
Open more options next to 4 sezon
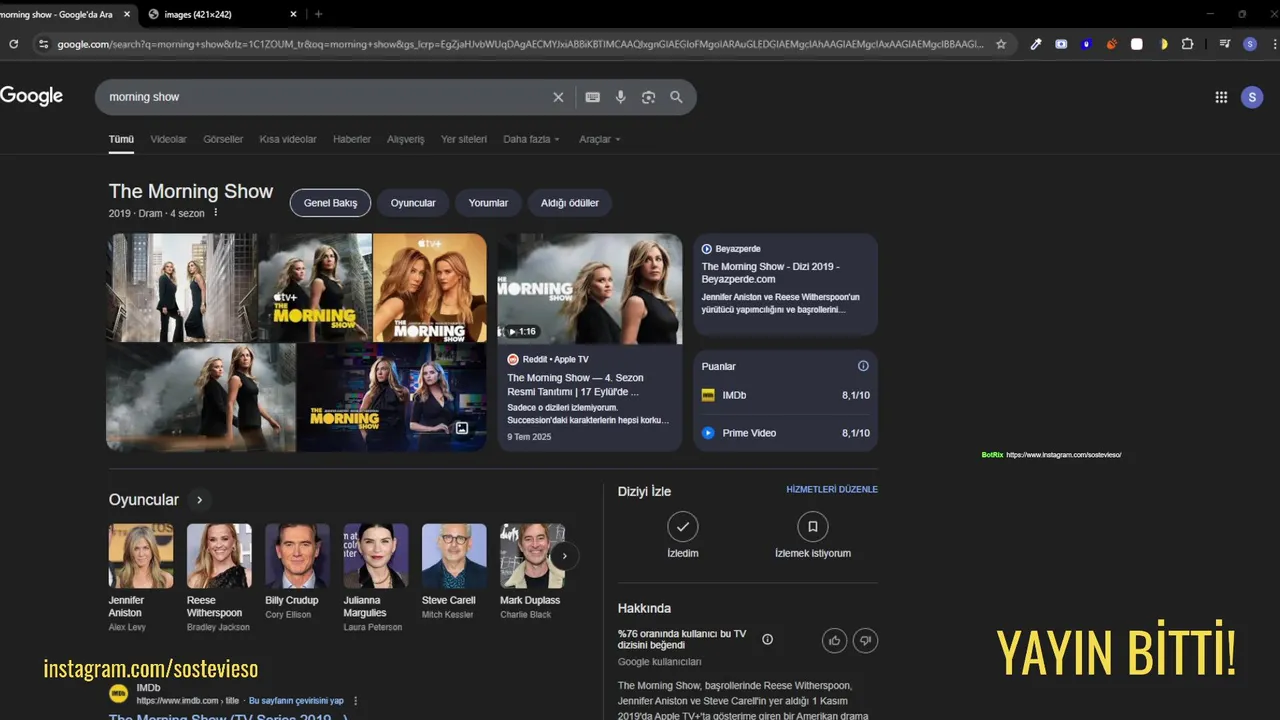[215, 213]
